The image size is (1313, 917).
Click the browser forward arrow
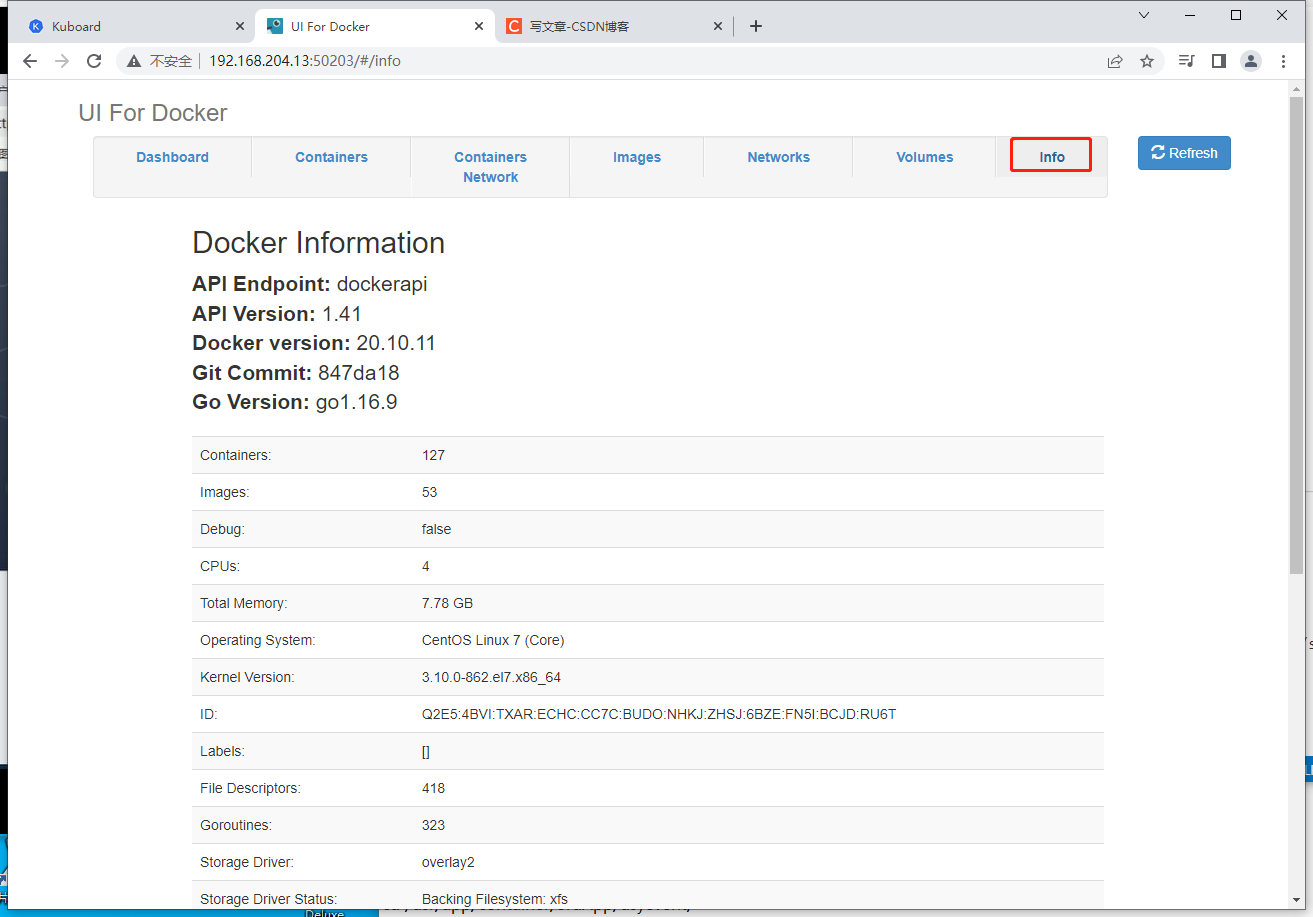point(62,61)
